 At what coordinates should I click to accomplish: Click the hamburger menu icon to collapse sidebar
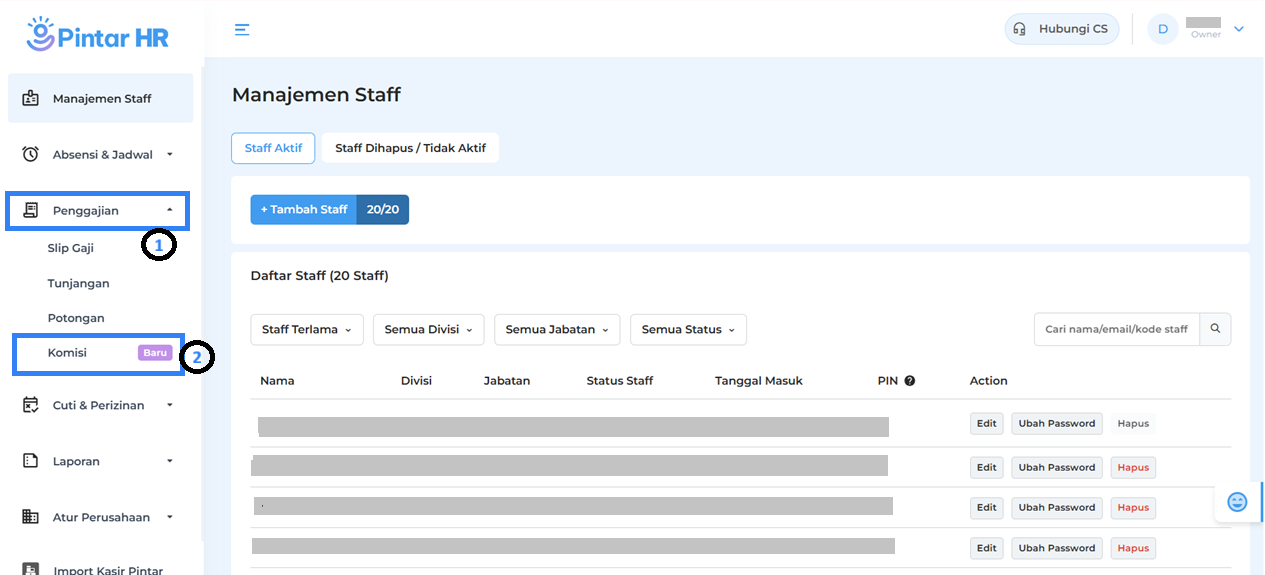tap(242, 29)
